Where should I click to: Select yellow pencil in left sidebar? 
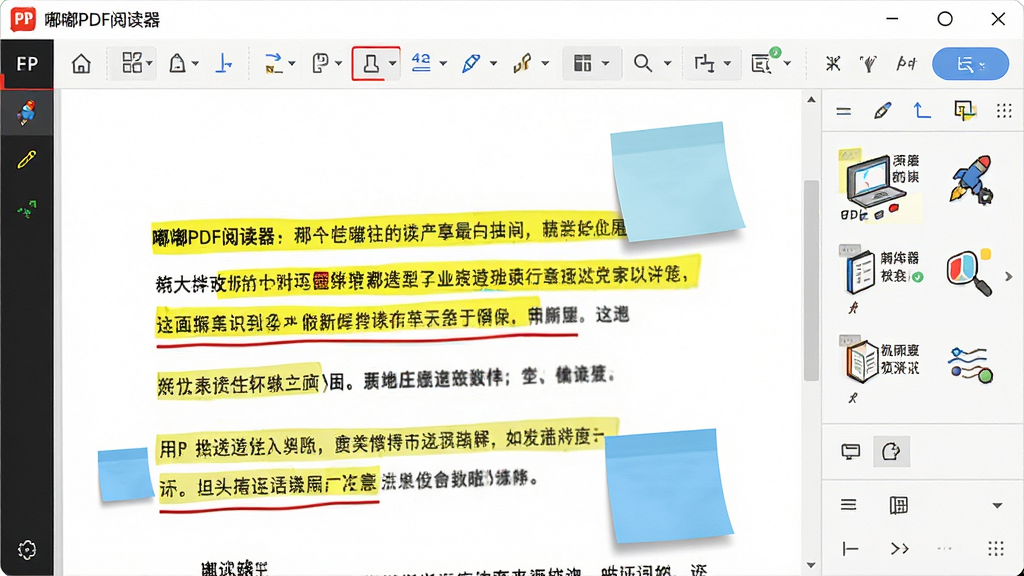coord(27,159)
